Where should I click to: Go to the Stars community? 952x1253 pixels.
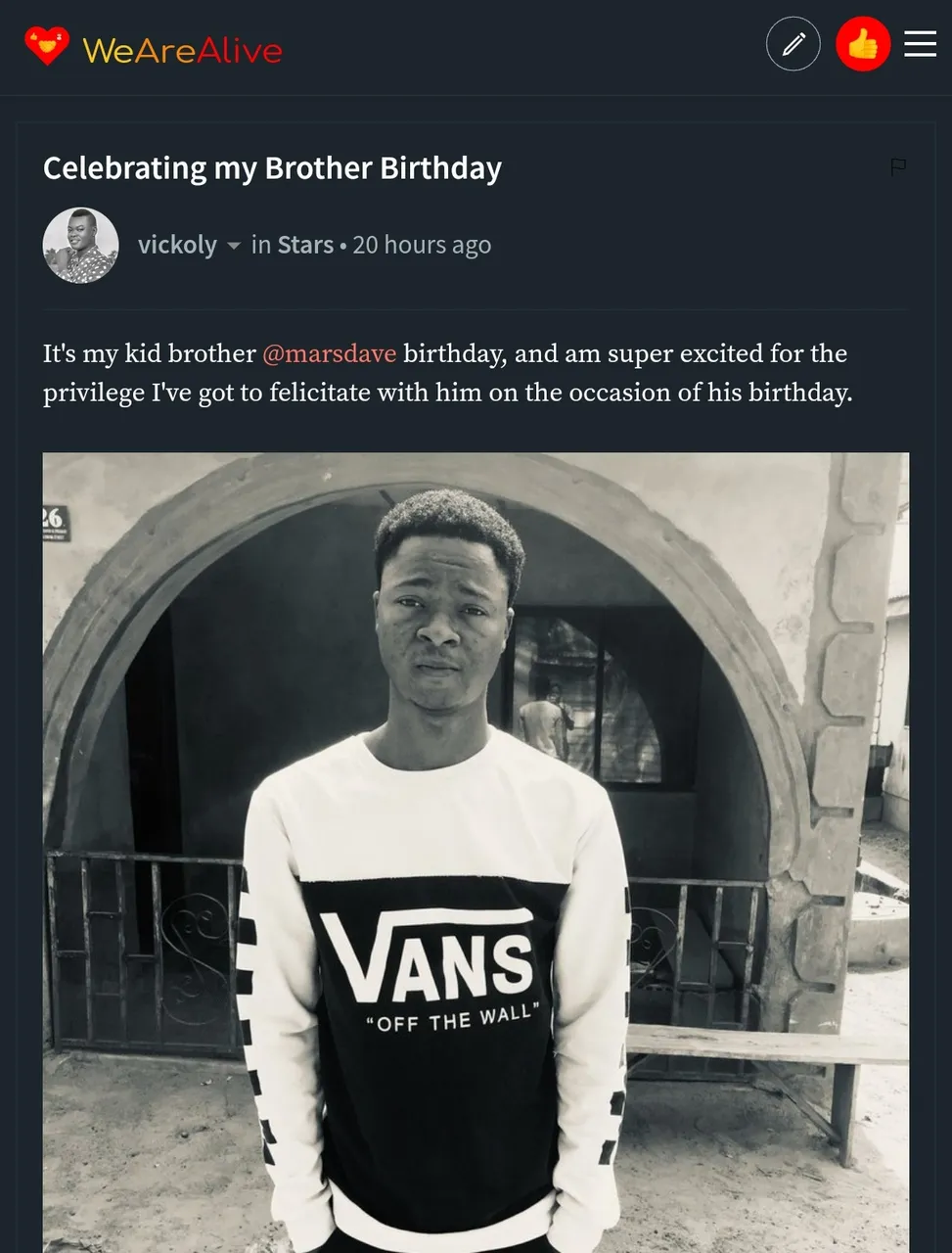point(305,245)
